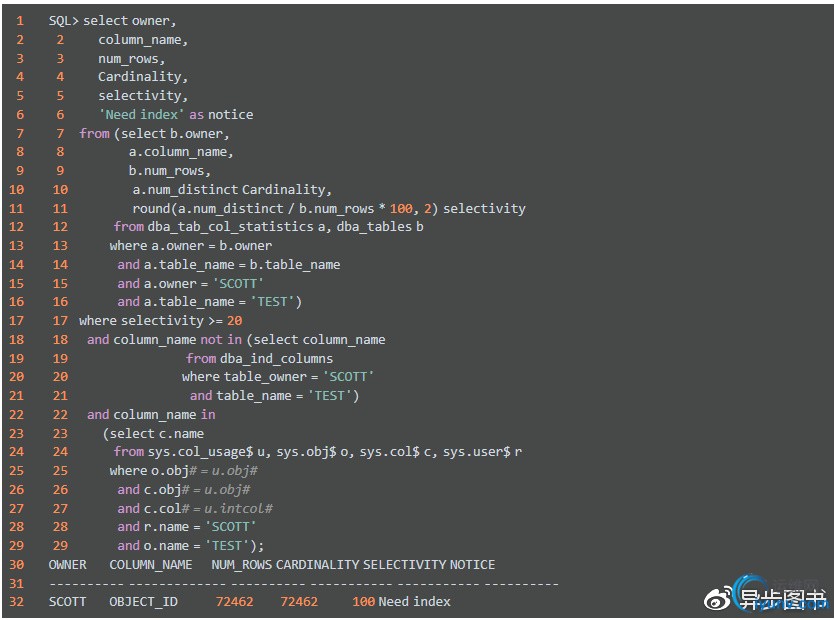Click orange gutter line number 32
This screenshot has height=620, width=835.
tap(16, 602)
